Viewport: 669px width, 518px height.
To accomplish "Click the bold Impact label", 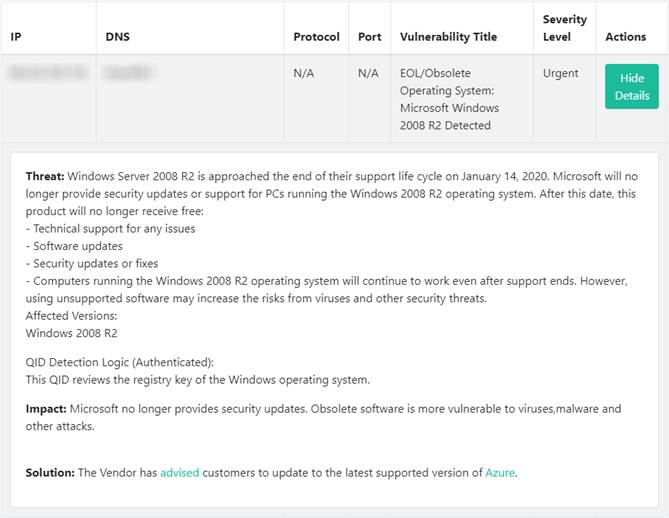I will click(46, 409).
